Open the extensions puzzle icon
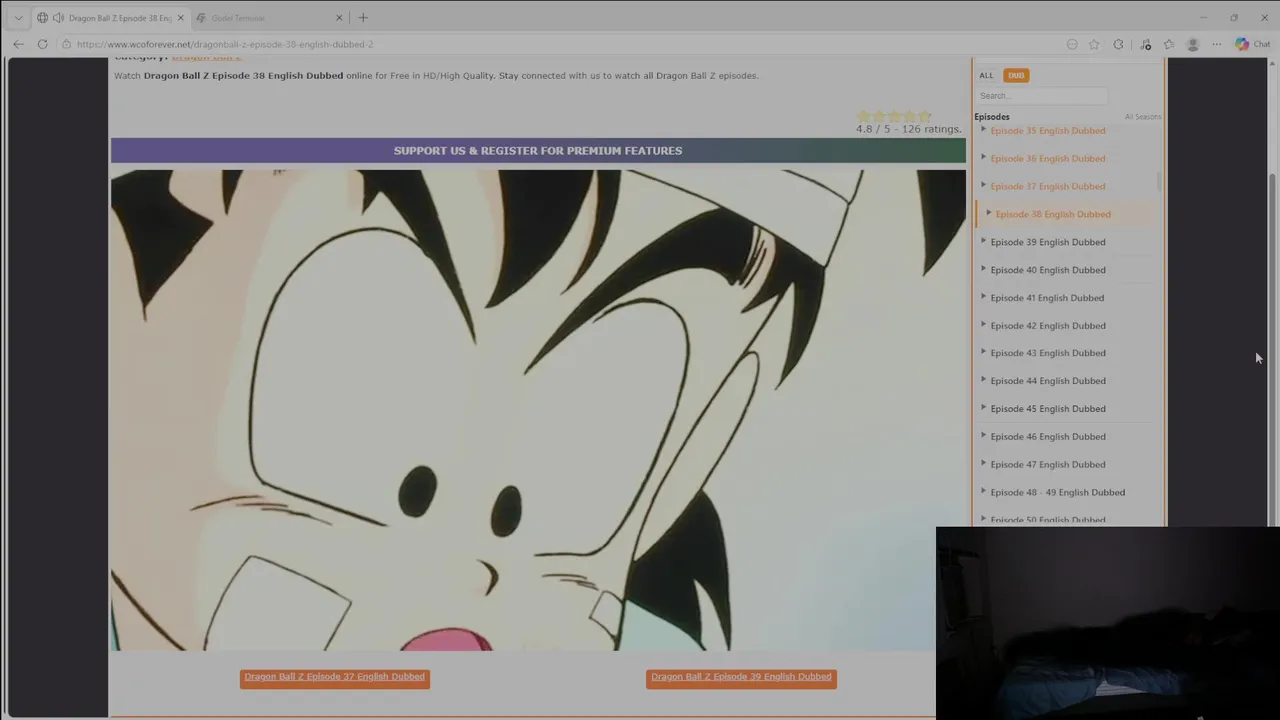The height and width of the screenshot is (720, 1280). 1118,44
